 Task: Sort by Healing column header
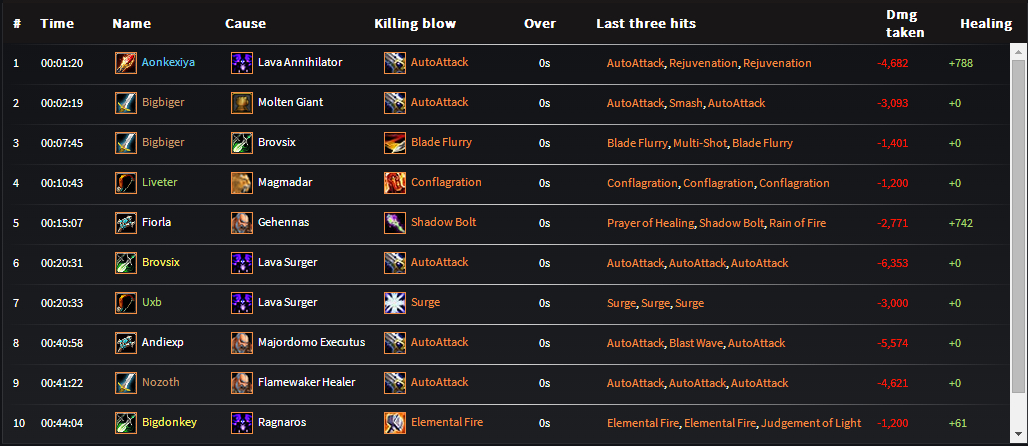[x=986, y=23]
